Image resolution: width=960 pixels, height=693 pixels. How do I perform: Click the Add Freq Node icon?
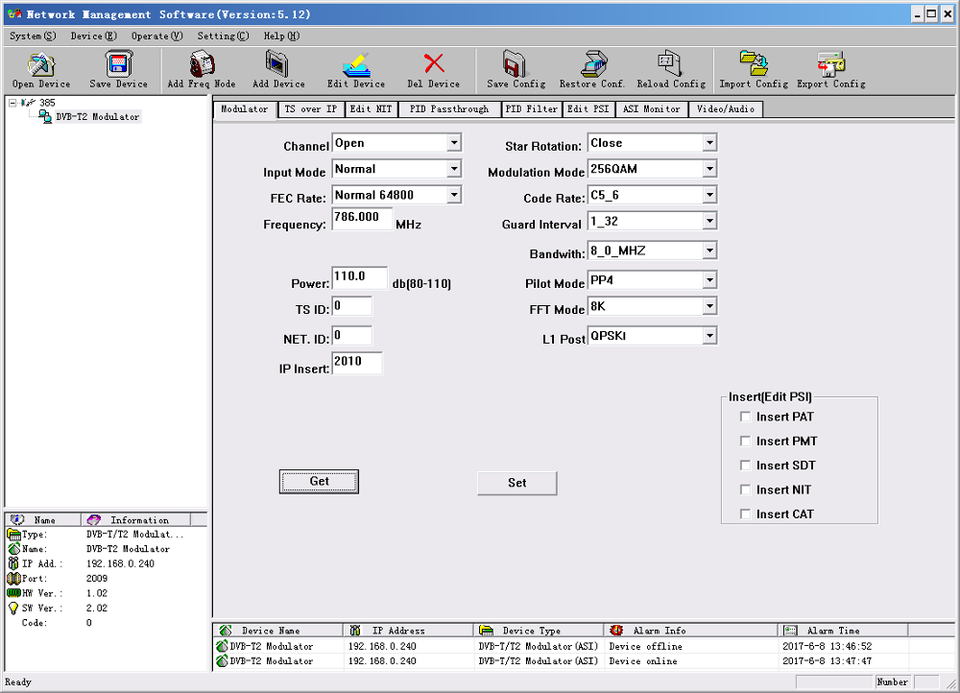[201, 66]
